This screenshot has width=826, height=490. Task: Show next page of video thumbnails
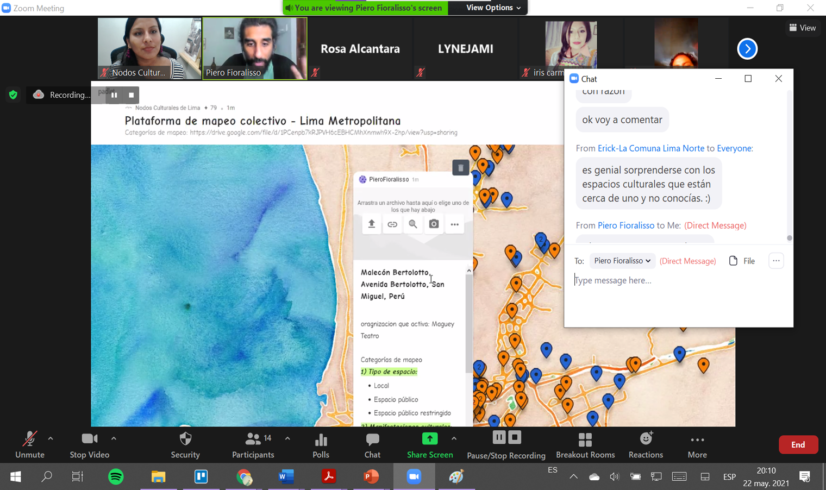pyautogui.click(x=747, y=48)
